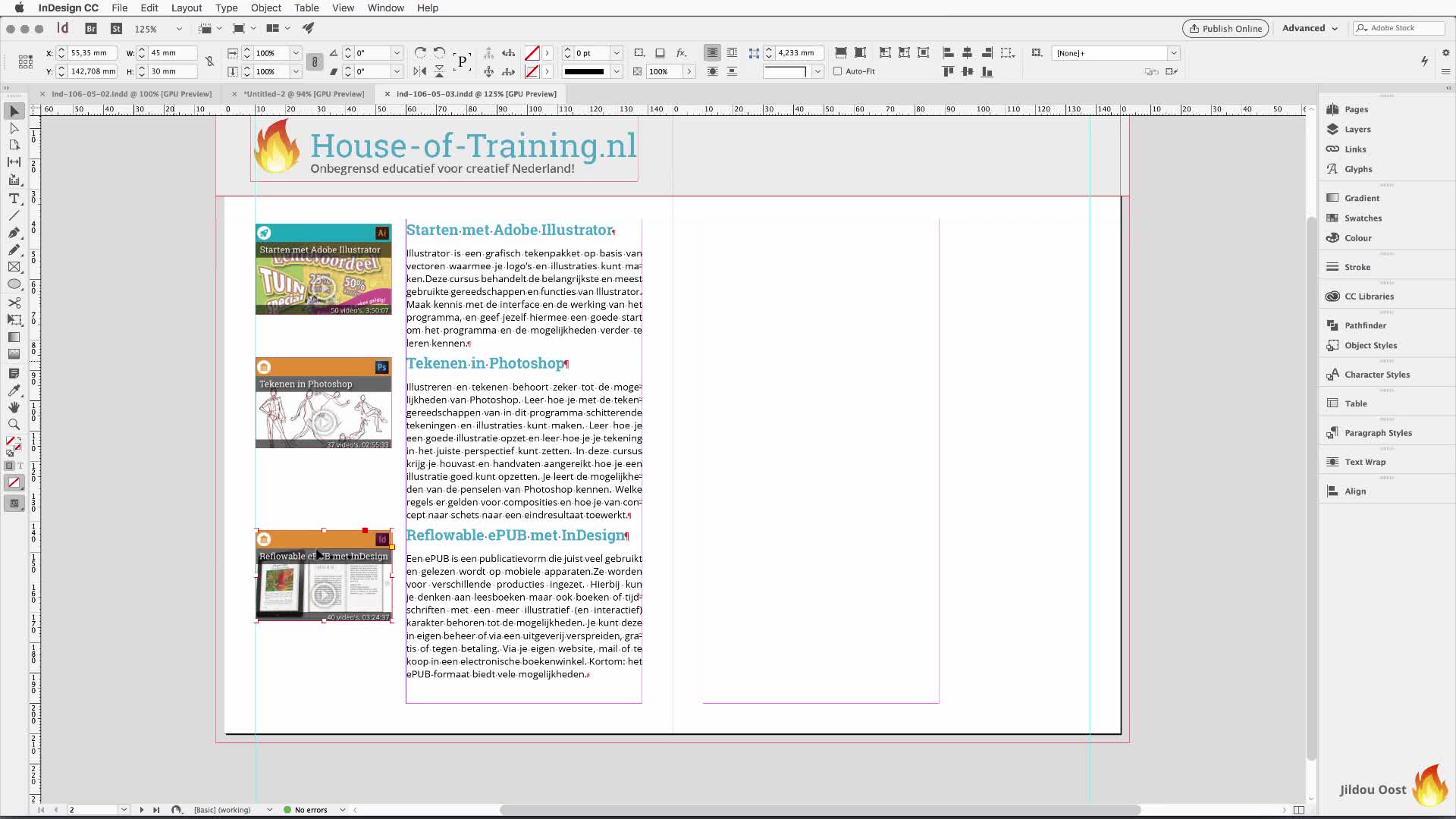Open Adobe Stock via St icon
The width and height of the screenshot is (1456, 819).
point(116,28)
